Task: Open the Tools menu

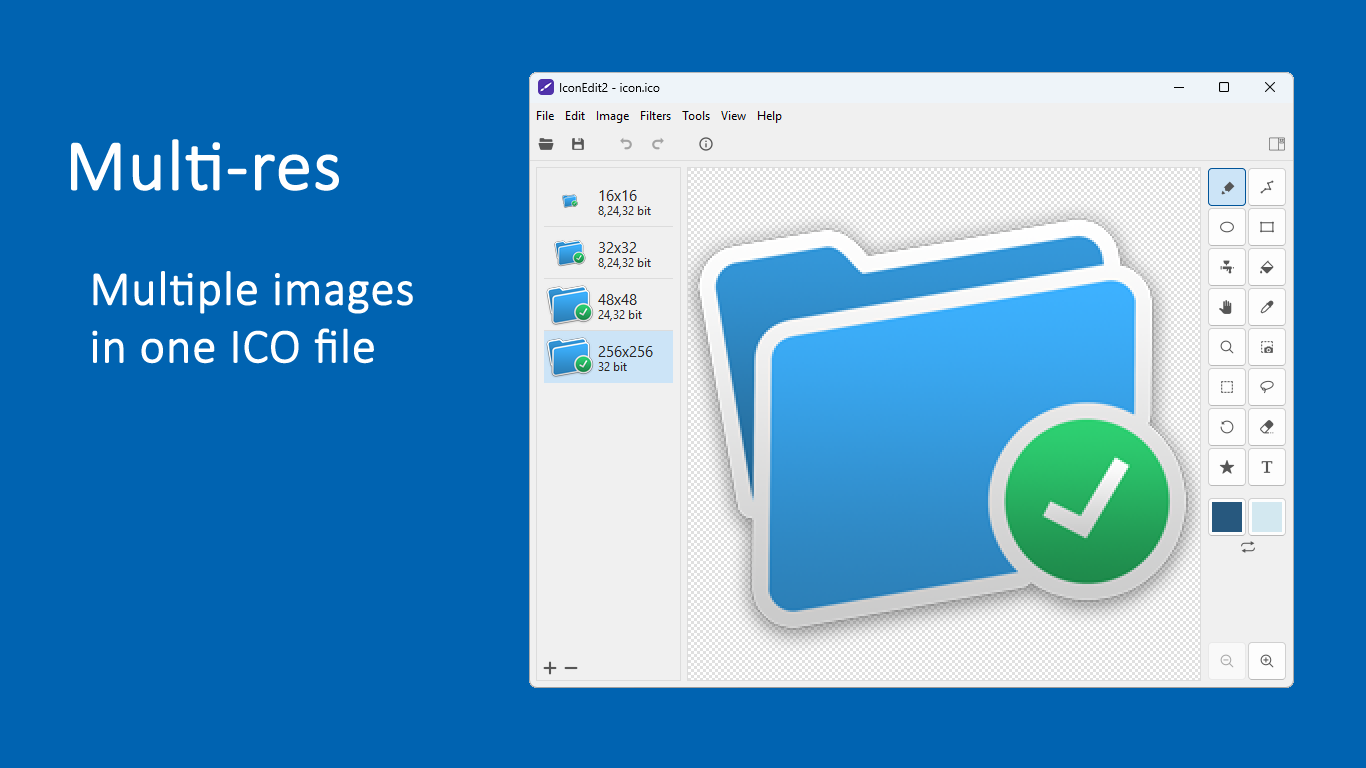Action: point(696,116)
